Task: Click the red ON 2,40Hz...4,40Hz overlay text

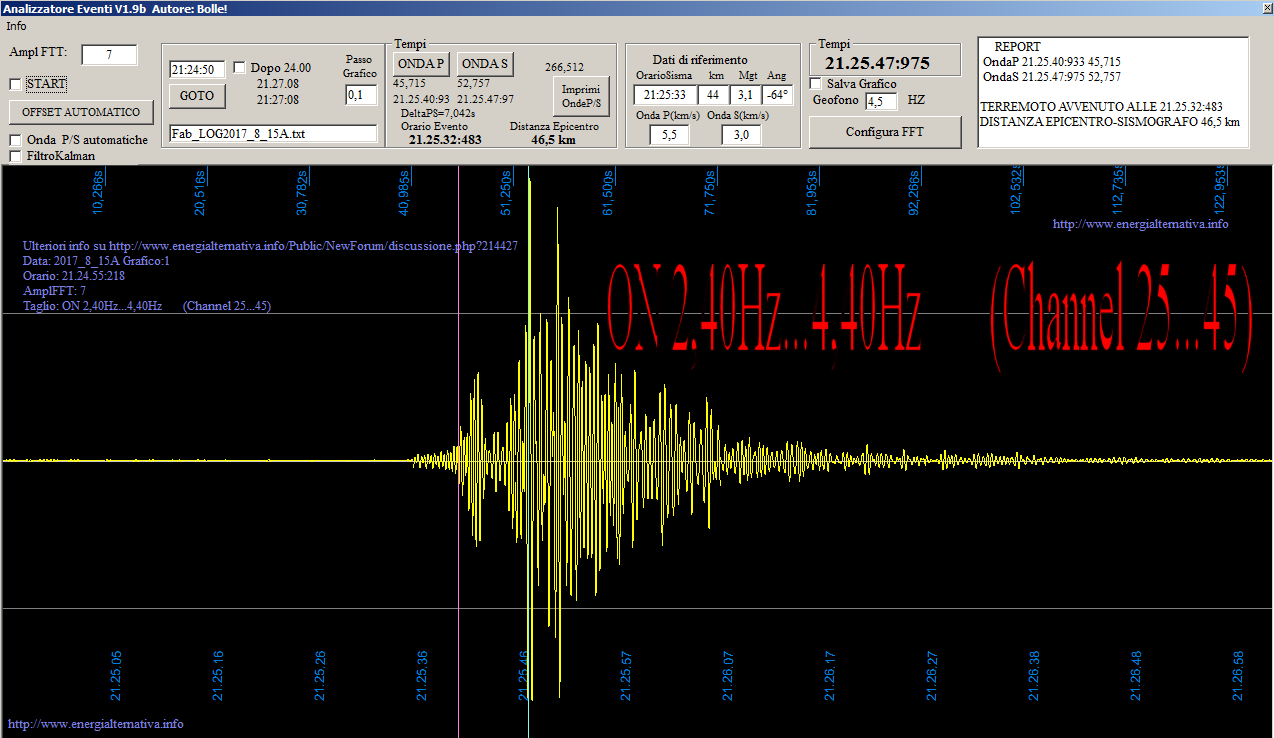Action: [764, 306]
